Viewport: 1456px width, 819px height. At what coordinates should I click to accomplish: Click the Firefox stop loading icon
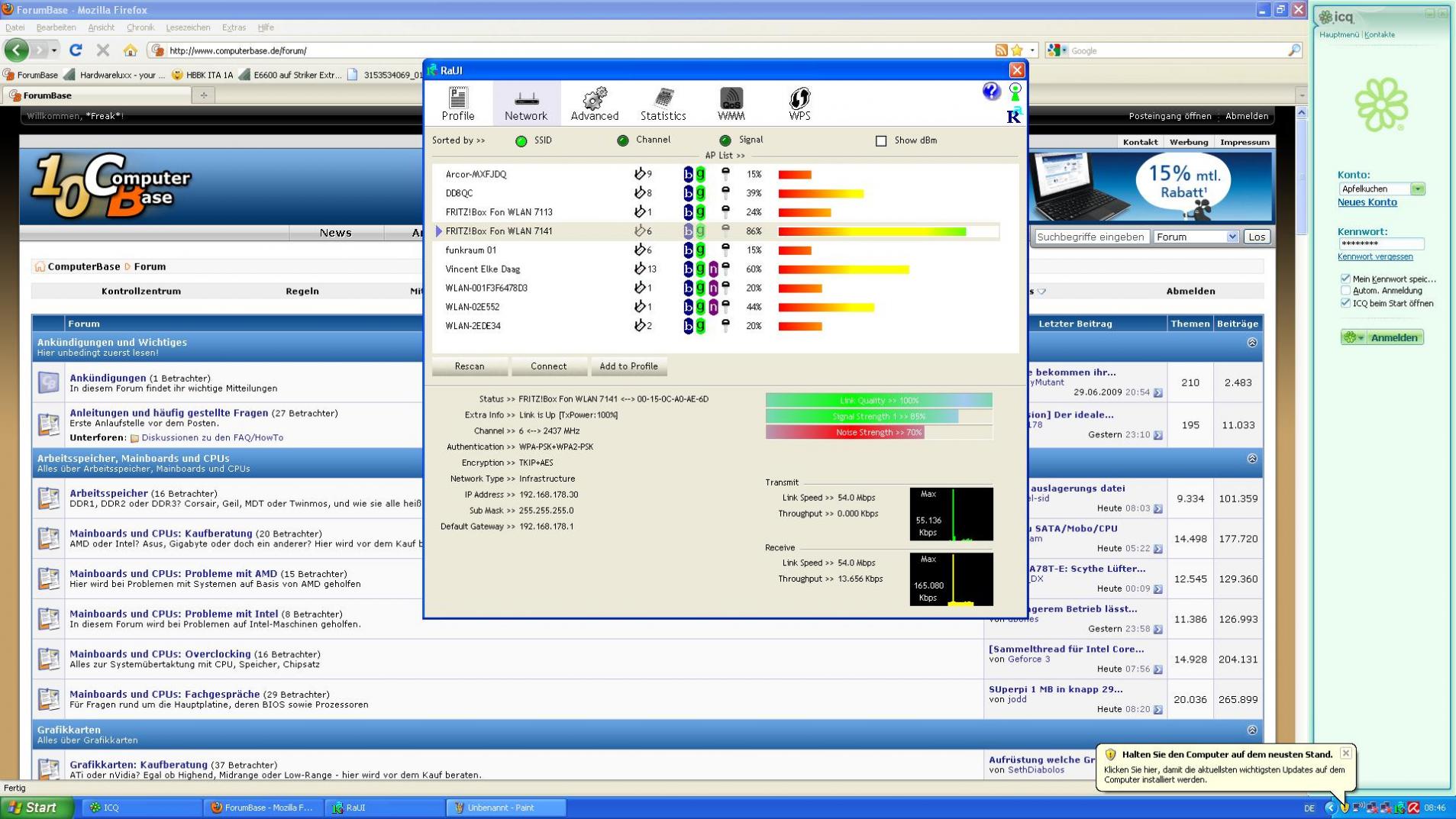pos(103,50)
